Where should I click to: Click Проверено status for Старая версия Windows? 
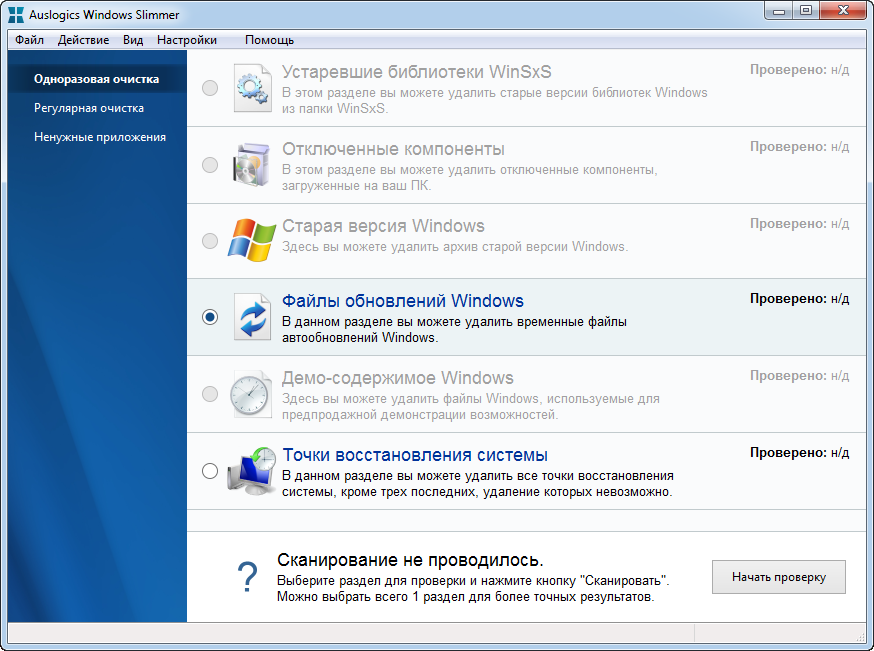click(x=799, y=224)
